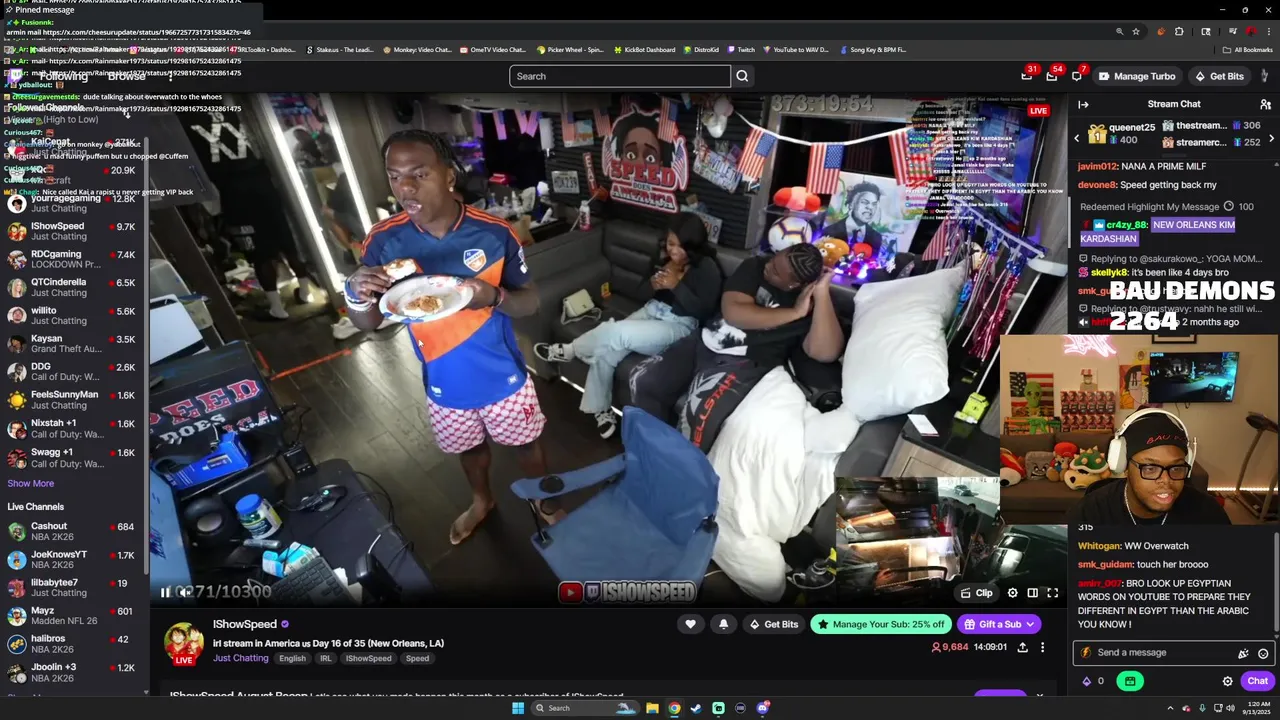Click the search magnifier button
Image resolution: width=1280 pixels, height=720 pixels.
coord(742,76)
